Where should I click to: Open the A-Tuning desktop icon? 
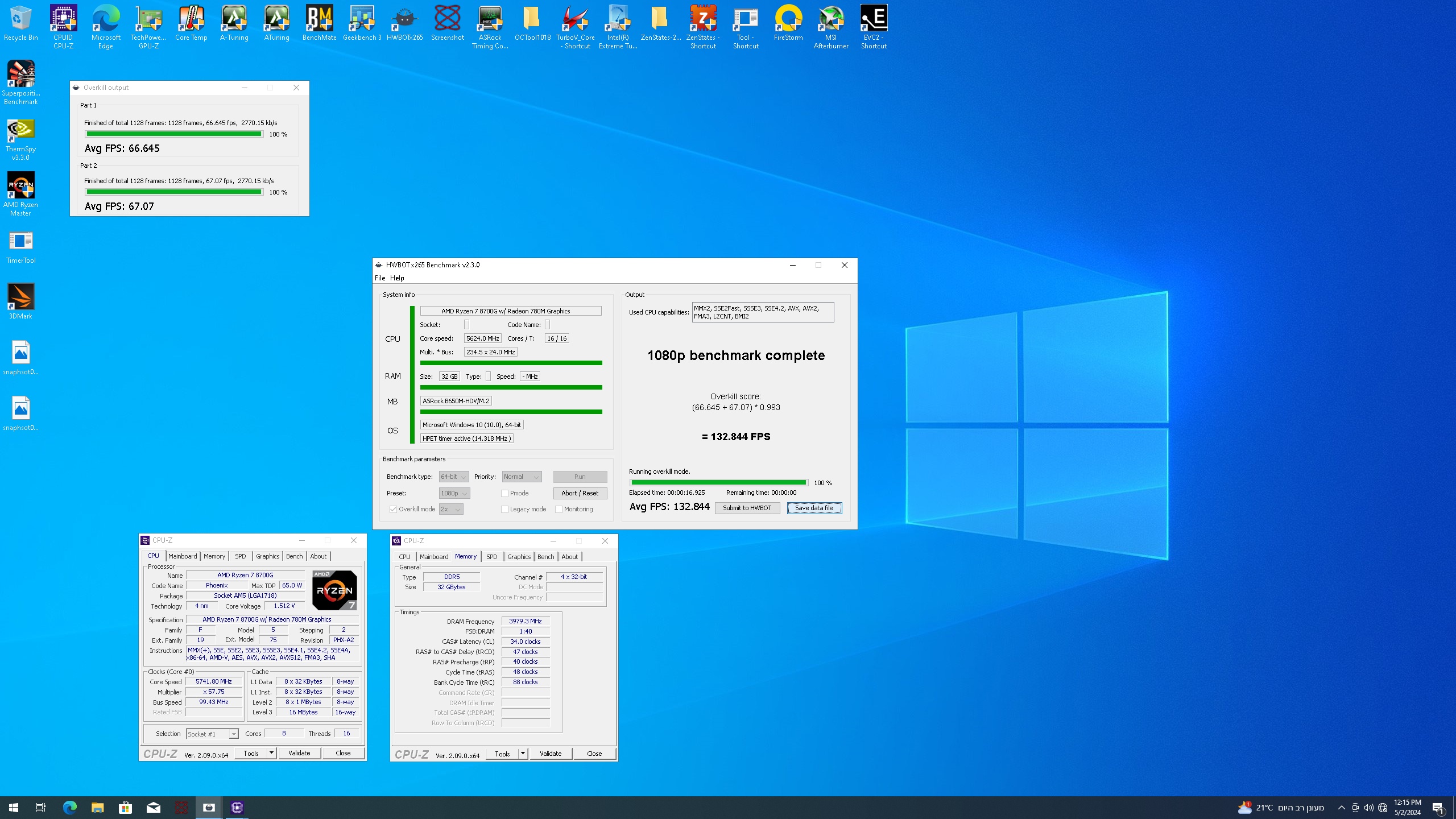(234, 23)
